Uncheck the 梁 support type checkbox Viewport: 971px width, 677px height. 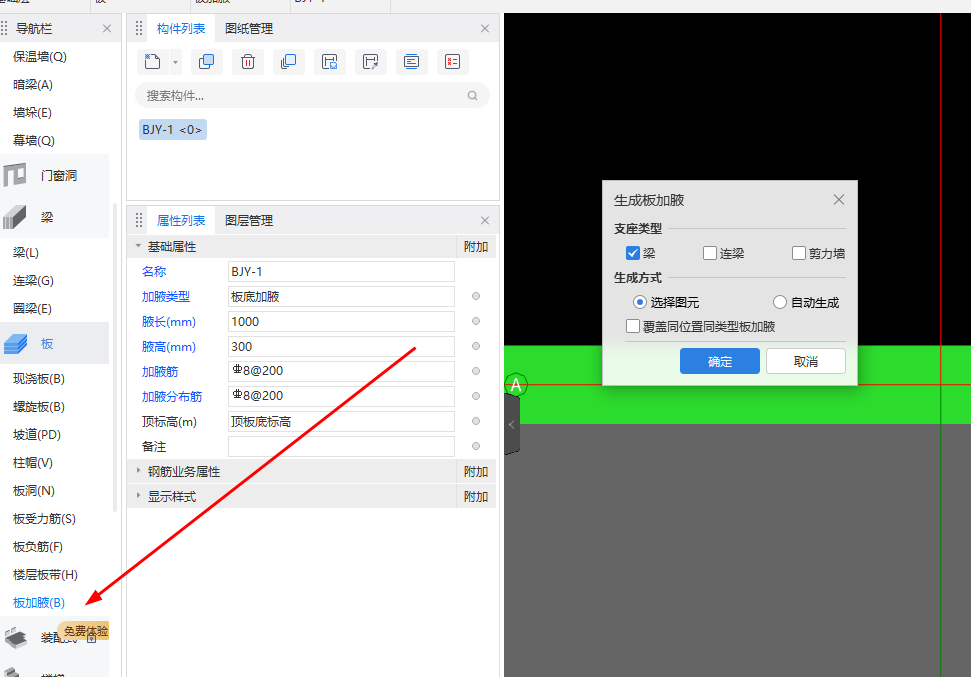[632, 253]
